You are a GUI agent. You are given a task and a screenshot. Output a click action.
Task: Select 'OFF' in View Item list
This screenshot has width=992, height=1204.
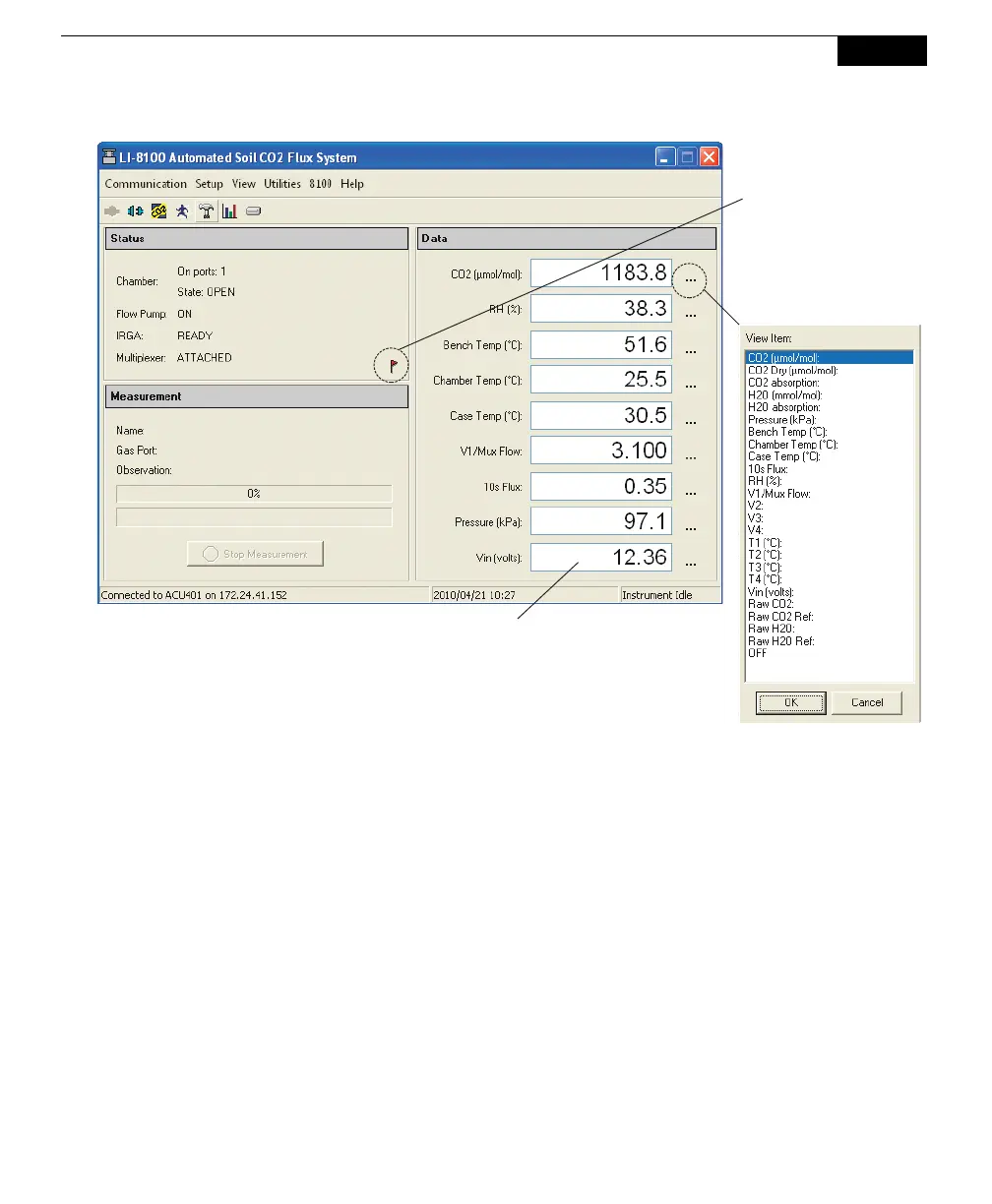click(830, 653)
